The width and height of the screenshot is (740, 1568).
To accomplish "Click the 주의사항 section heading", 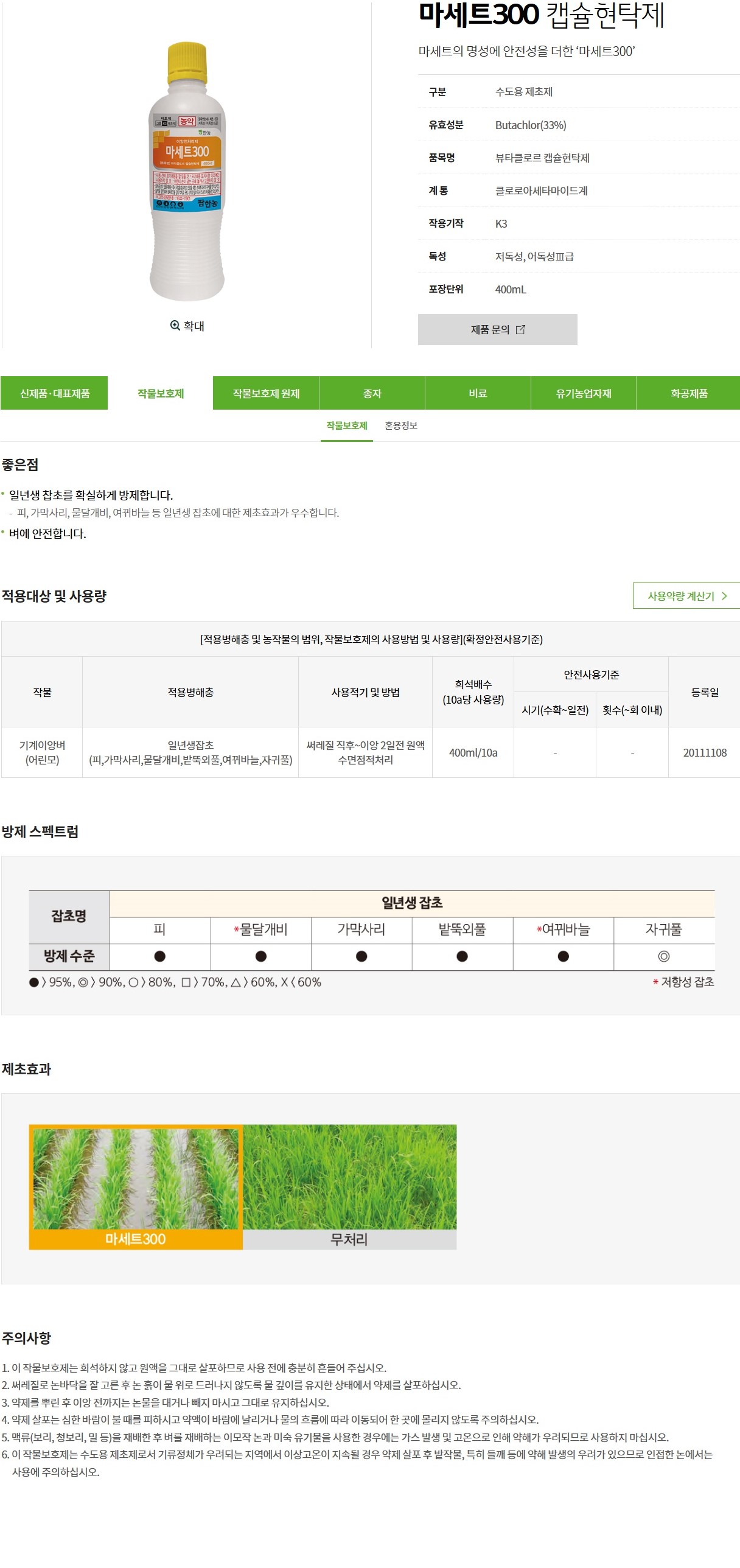I will click(26, 1339).
